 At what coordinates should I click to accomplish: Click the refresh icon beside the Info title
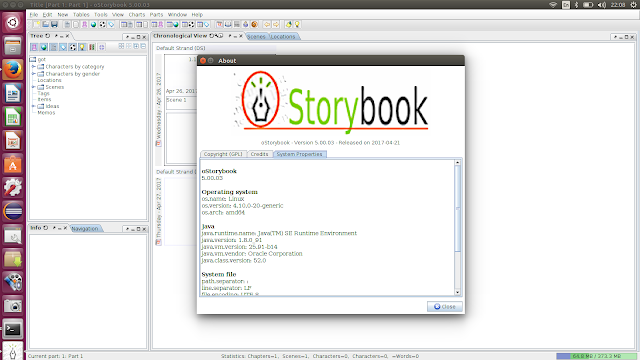pos(46,228)
